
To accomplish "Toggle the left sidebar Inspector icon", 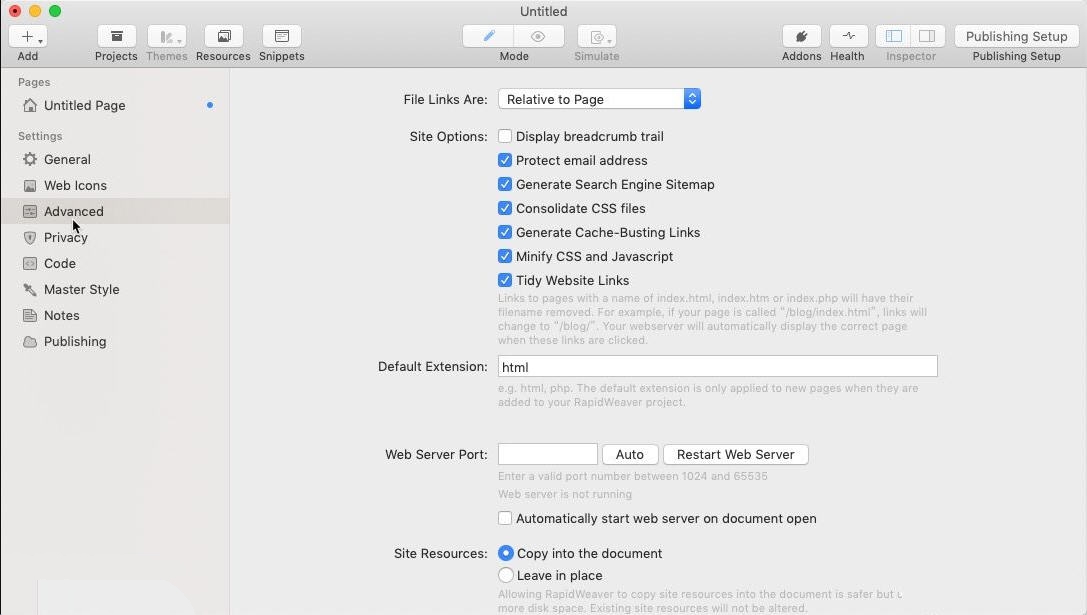I will [894, 37].
